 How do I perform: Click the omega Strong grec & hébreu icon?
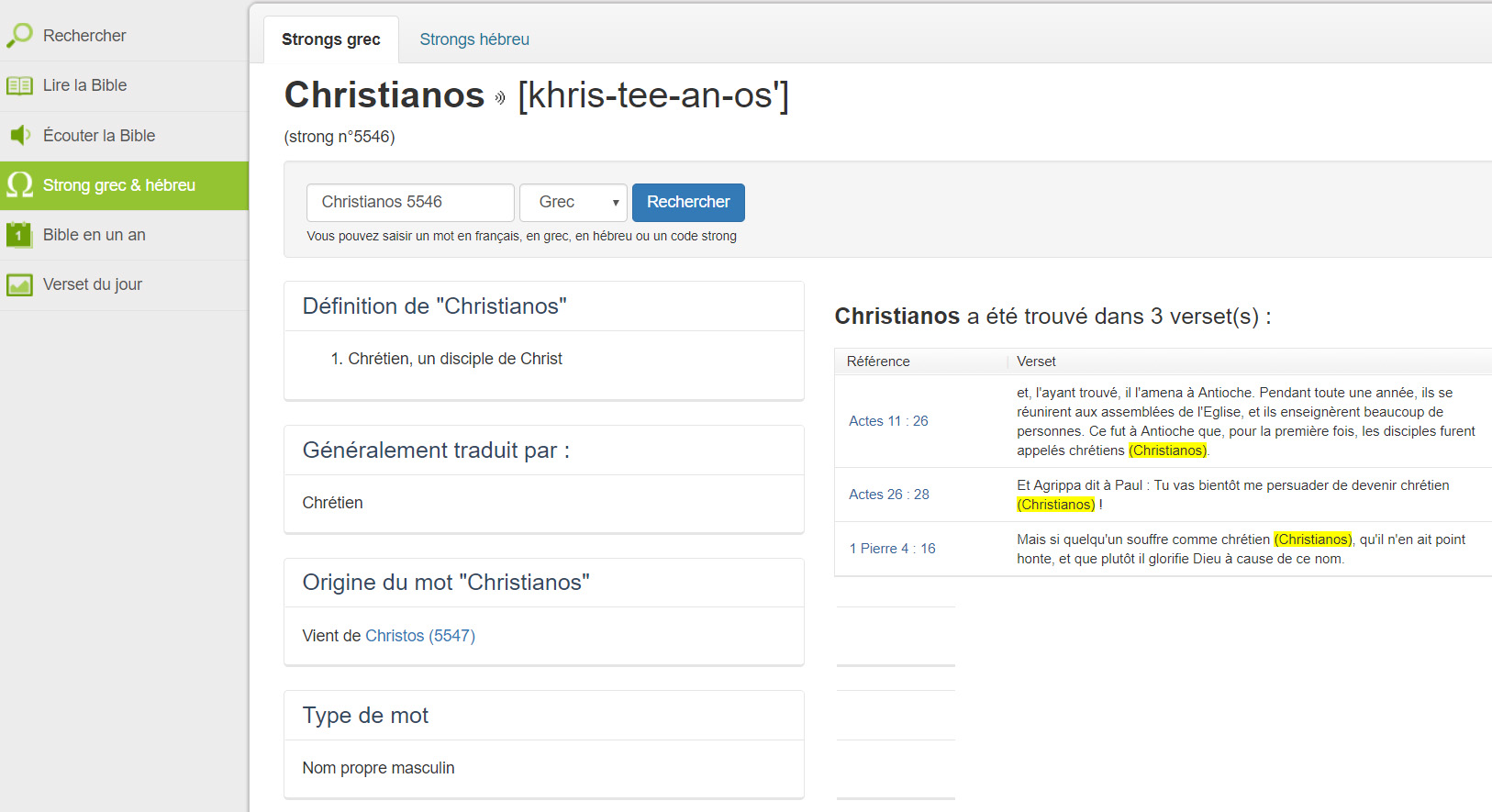[x=19, y=185]
